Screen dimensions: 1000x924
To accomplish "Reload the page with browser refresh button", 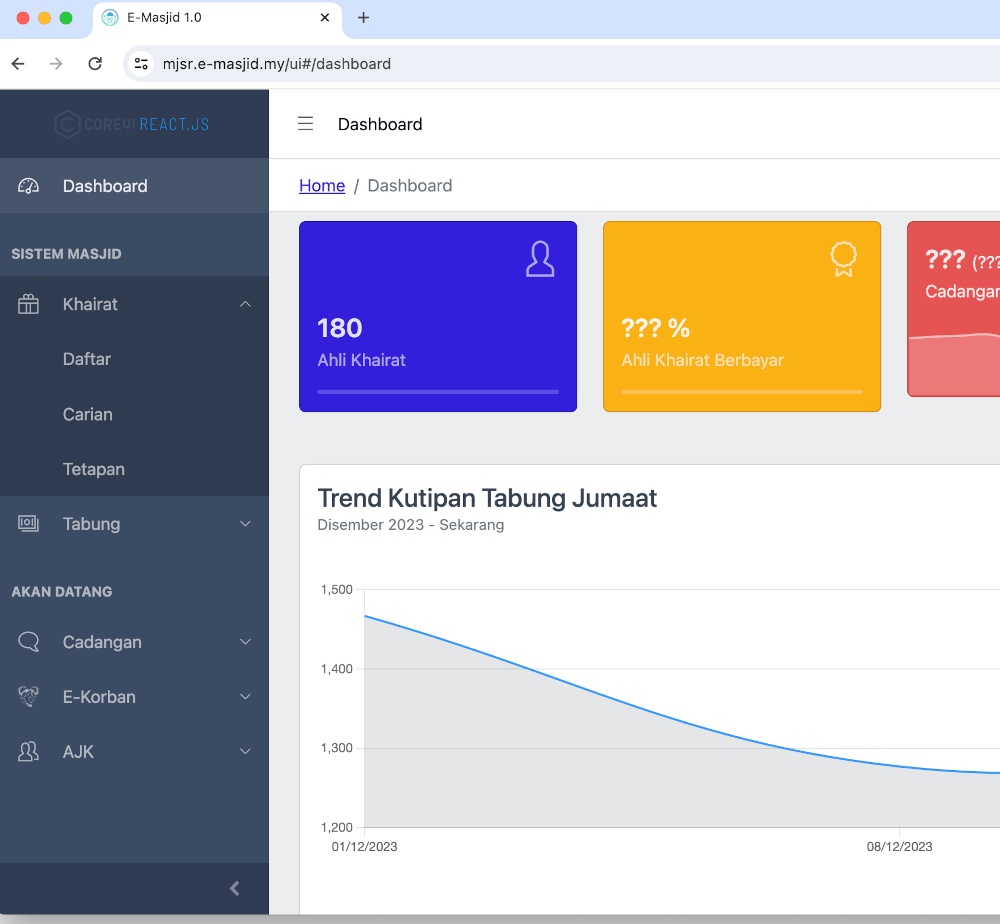I will [x=95, y=64].
